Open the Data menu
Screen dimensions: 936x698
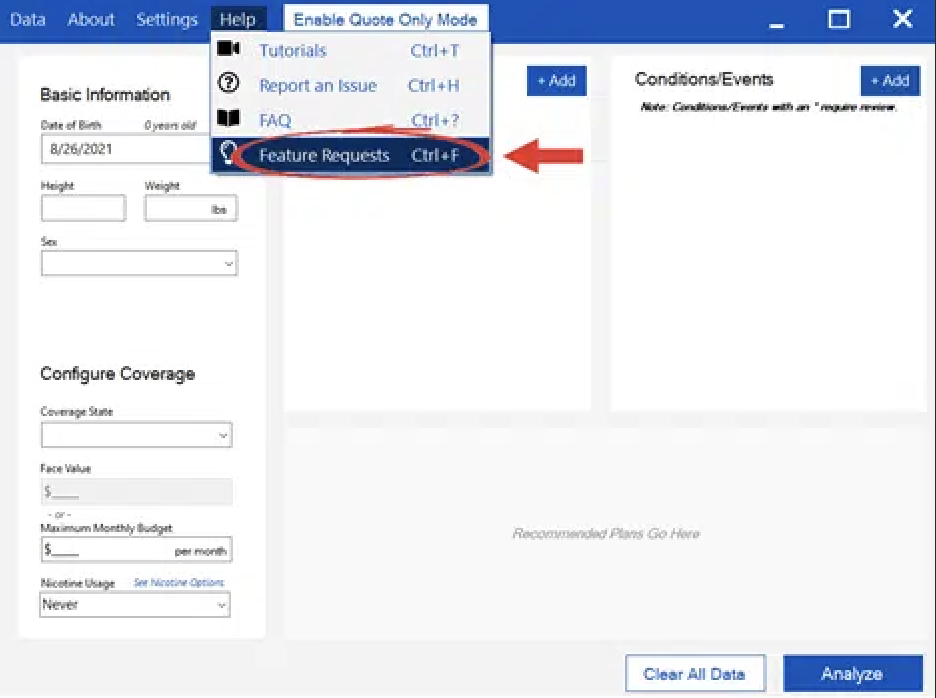point(27,19)
